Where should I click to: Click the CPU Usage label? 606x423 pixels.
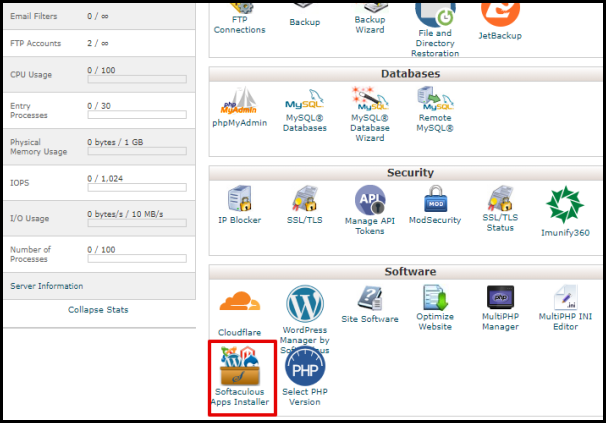tap(31, 75)
